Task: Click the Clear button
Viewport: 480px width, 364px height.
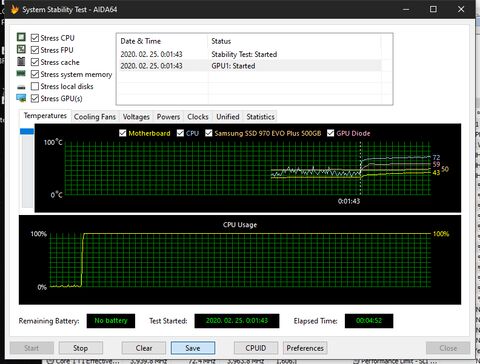Action: [x=144, y=348]
